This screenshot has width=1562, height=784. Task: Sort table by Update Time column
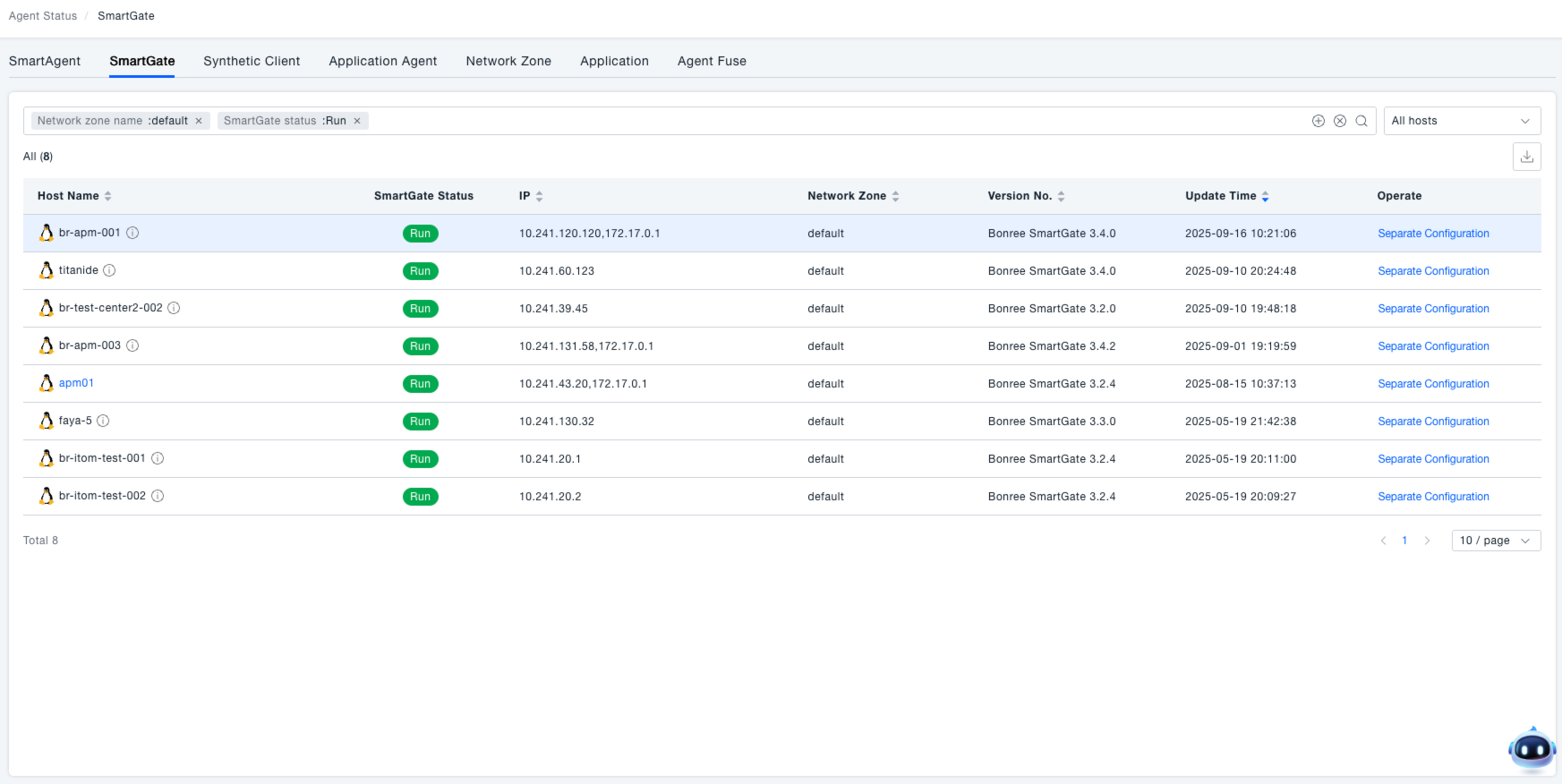[1226, 196]
